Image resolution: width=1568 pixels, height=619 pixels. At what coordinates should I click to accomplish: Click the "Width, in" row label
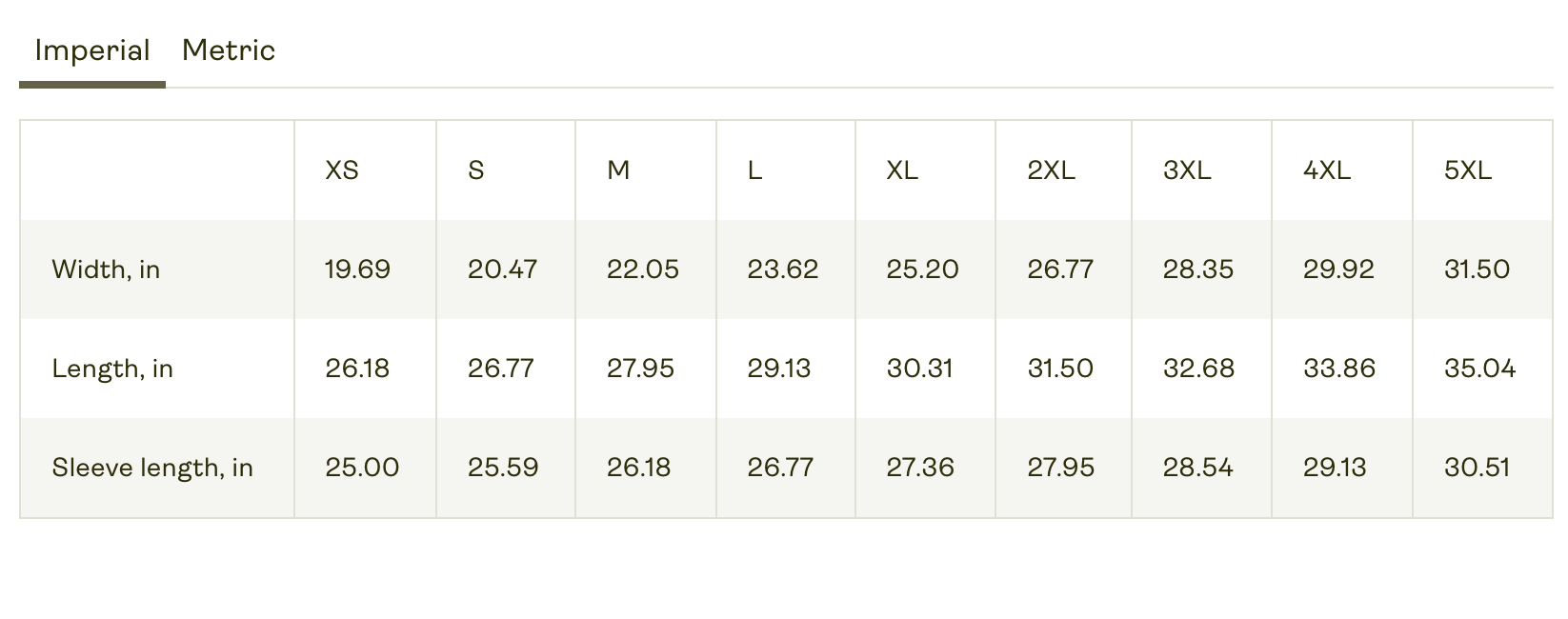106,270
